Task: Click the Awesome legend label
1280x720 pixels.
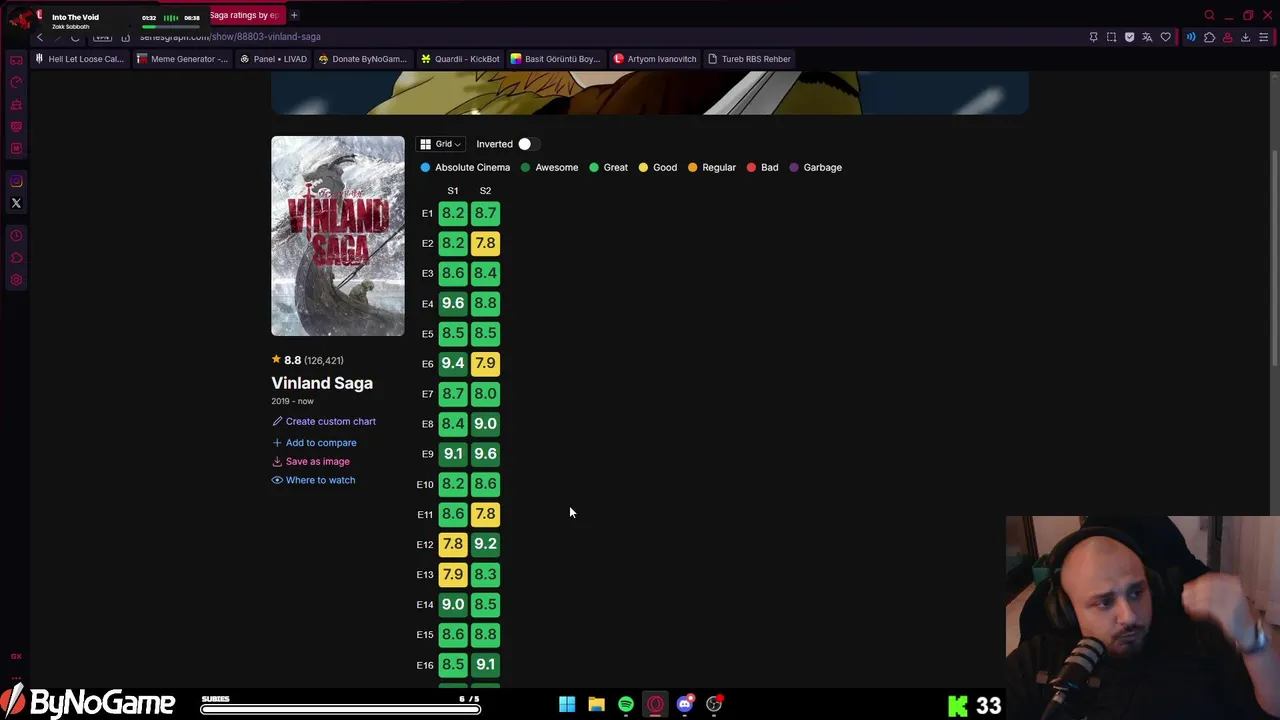Action: (557, 167)
